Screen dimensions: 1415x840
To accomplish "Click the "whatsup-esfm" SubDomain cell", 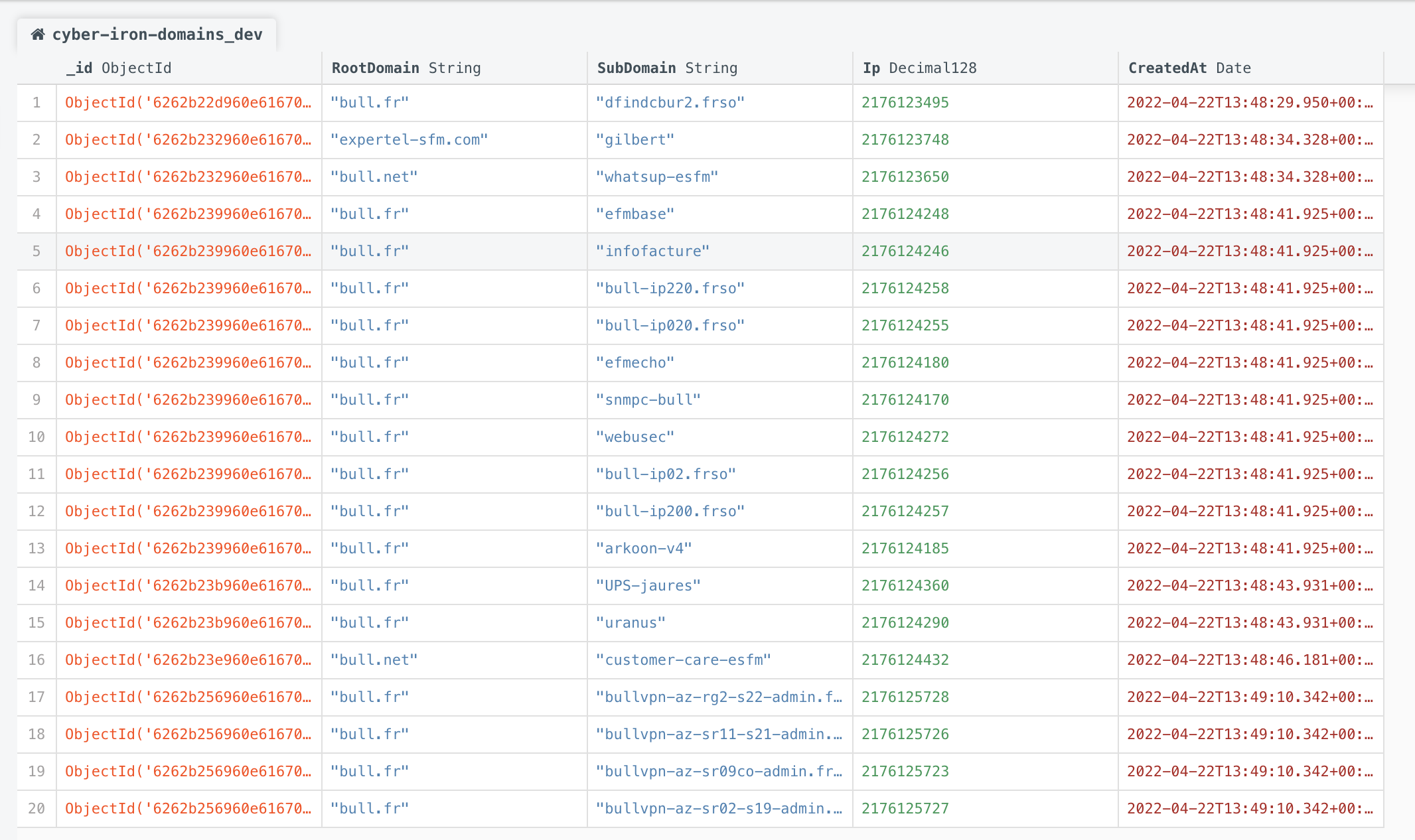I will [x=656, y=176].
